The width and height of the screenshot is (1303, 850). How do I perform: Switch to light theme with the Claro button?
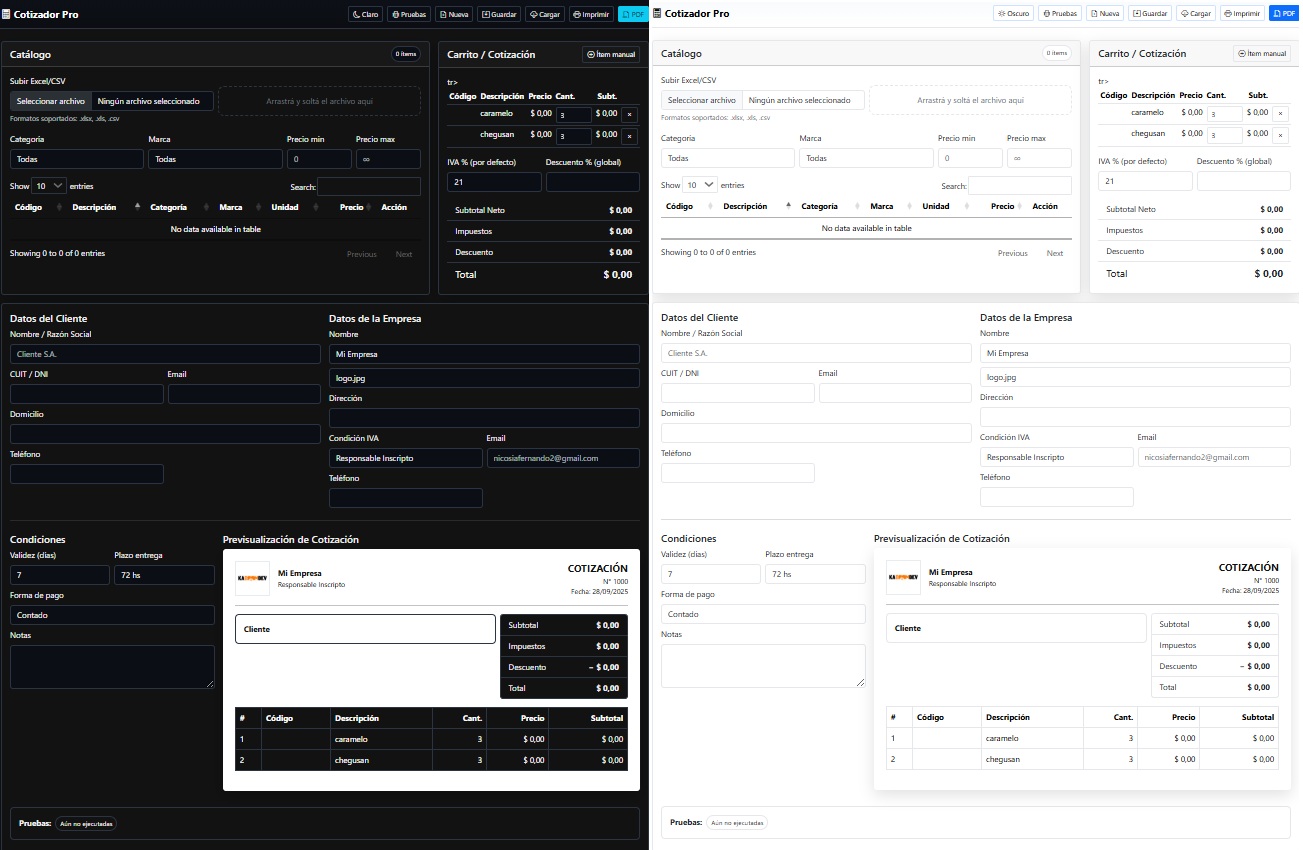(365, 14)
